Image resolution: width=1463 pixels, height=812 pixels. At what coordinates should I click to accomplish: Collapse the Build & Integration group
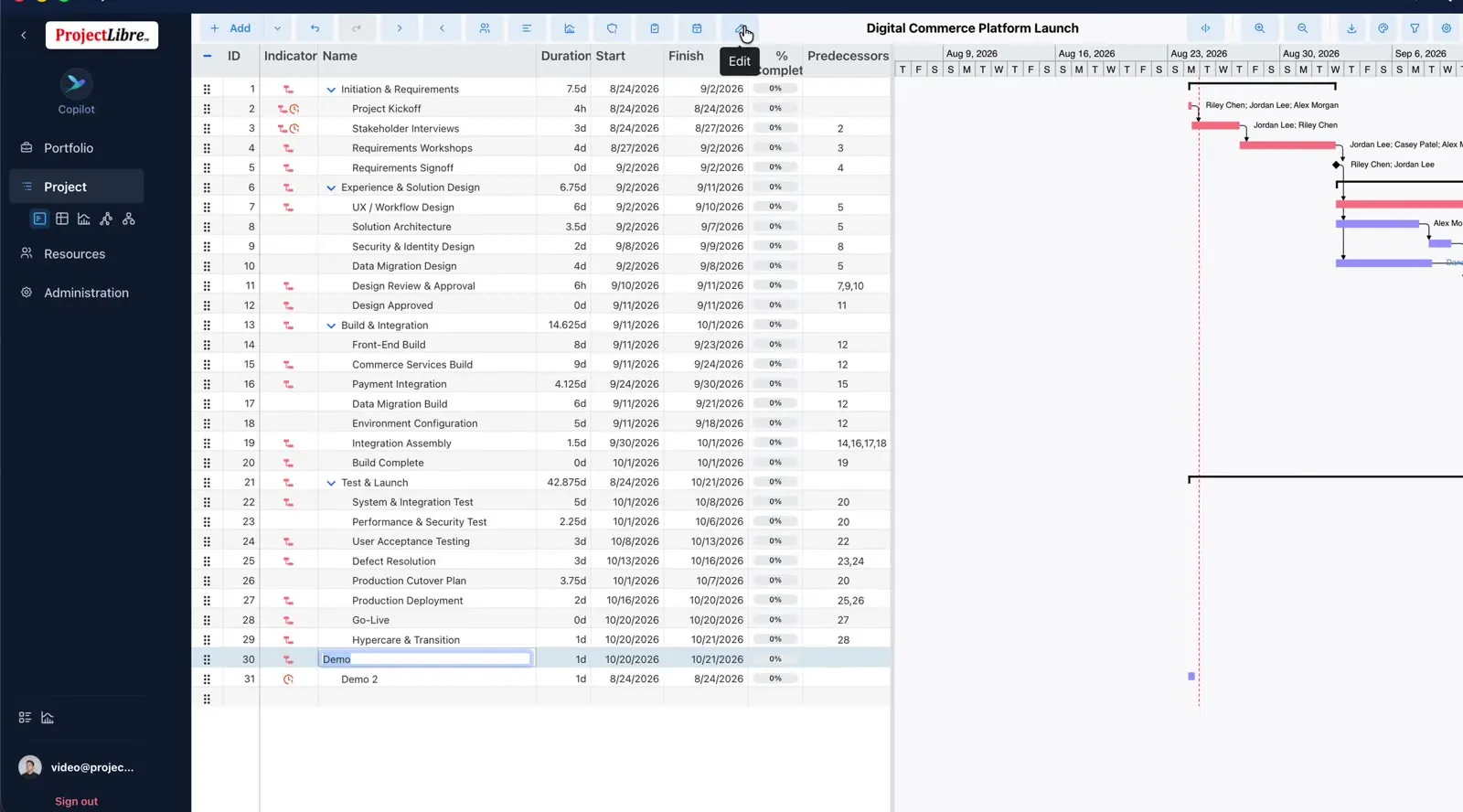(331, 326)
